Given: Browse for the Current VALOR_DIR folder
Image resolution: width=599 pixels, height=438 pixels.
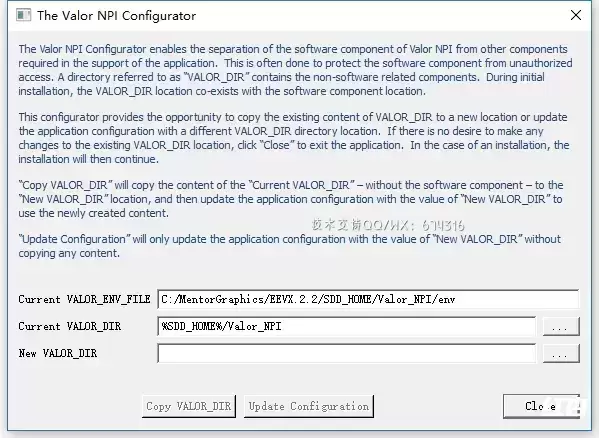Looking at the screenshot, I should click(561, 326).
